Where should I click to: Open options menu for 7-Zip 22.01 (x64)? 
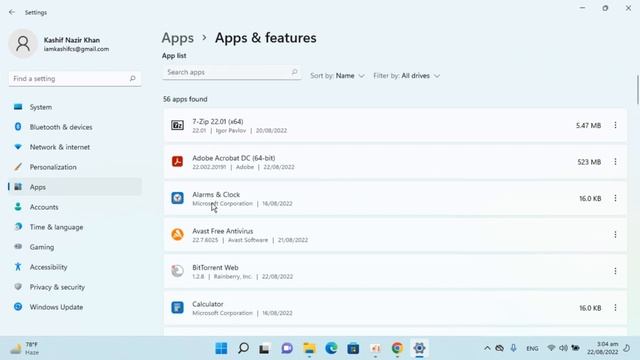pos(615,125)
